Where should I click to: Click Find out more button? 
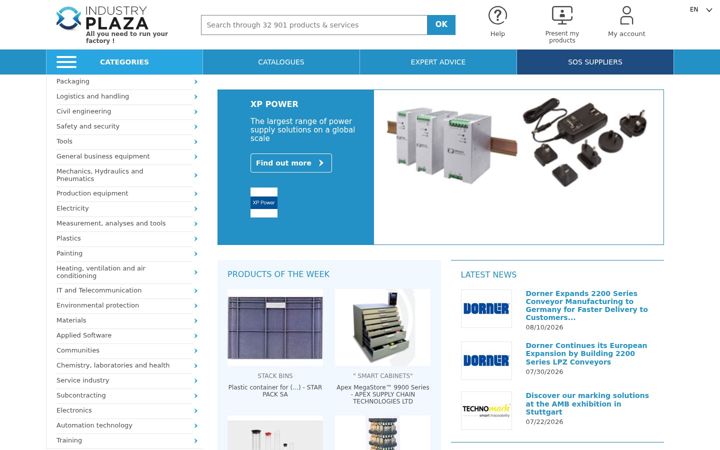coord(291,163)
